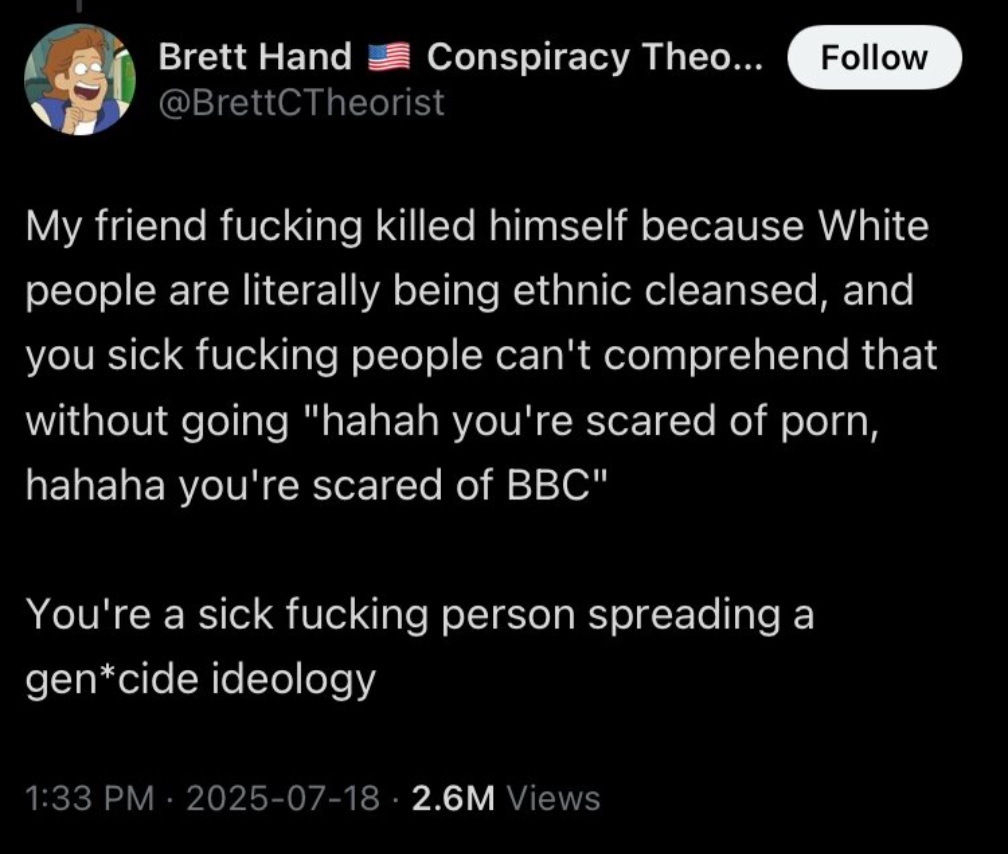Click the tweet line starting 'you sick'

tap(482, 356)
